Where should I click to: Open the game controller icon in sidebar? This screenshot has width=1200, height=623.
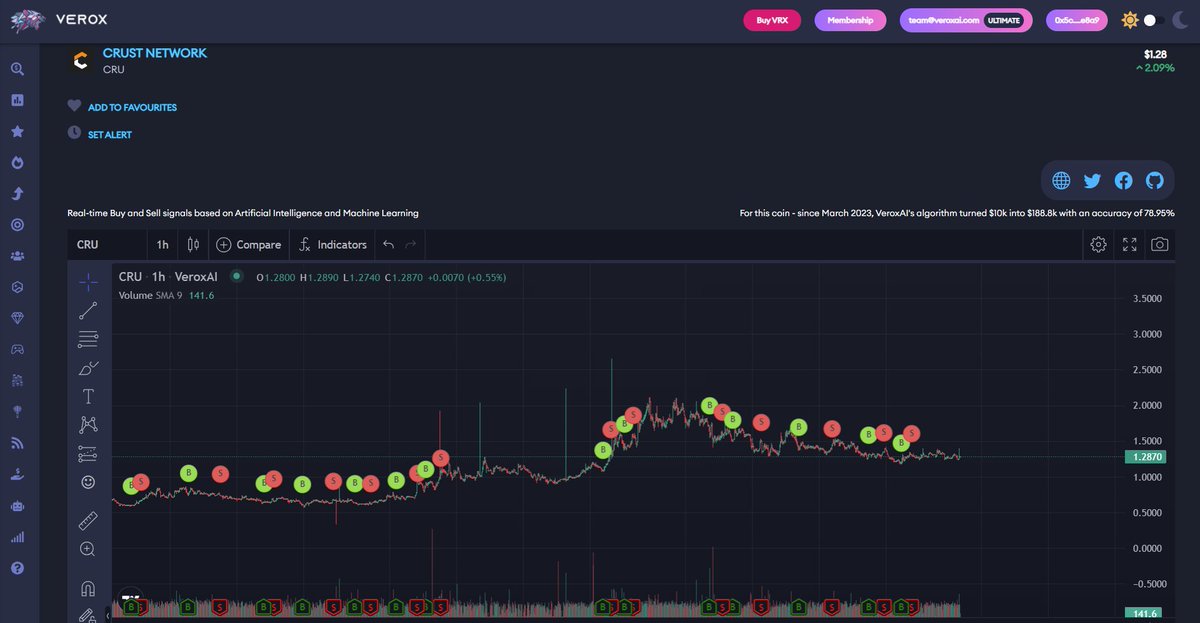tap(17, 349)
